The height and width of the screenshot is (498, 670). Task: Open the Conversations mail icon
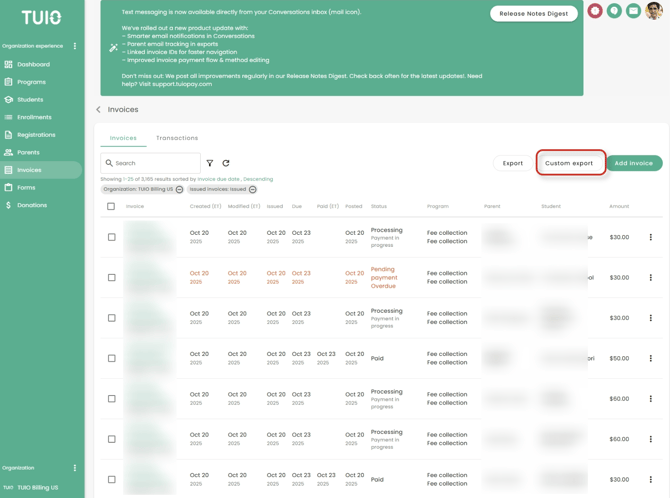pos(633,11)
